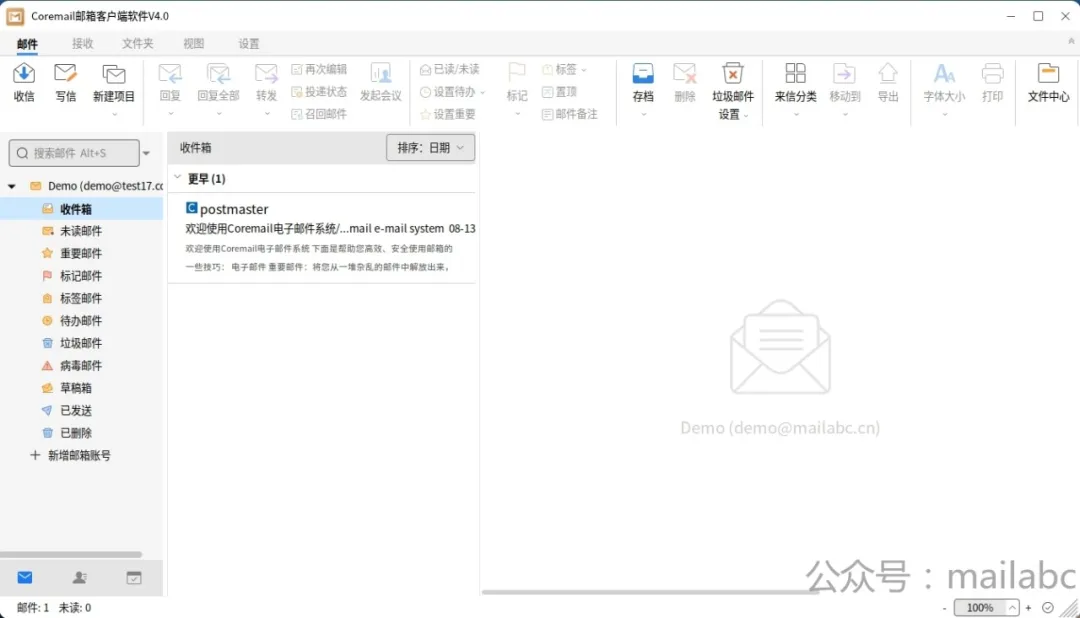Toggle 置顶 pin to top
The image size is (1080, 618).
pos(559,92)
